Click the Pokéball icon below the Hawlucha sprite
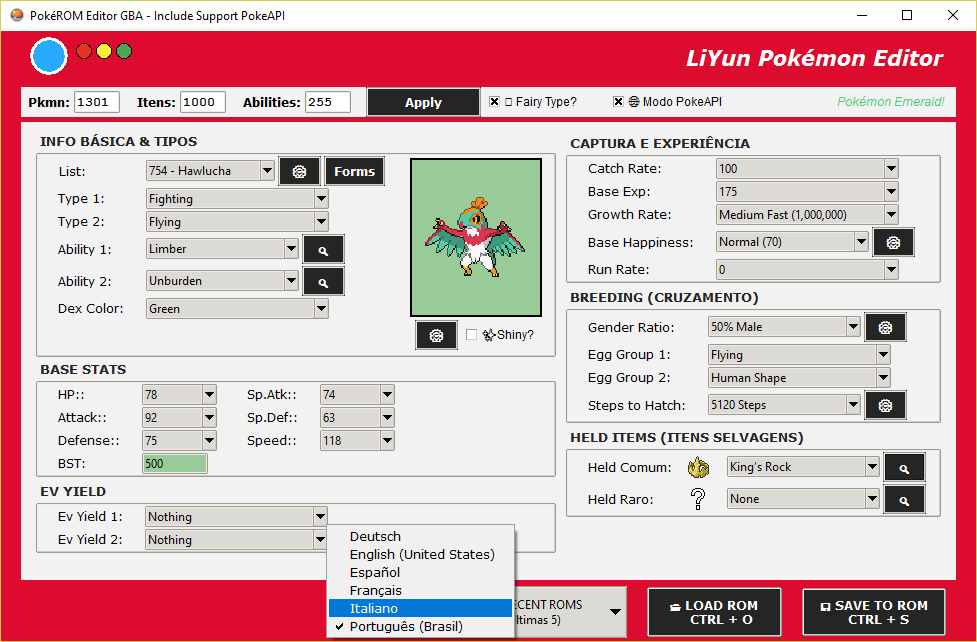Screen dimensions: 977x642 pos(436,335)
